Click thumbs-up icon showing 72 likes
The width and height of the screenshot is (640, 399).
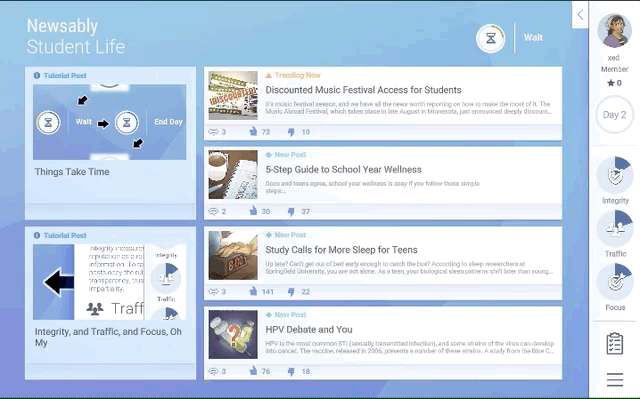coord(253,131)
